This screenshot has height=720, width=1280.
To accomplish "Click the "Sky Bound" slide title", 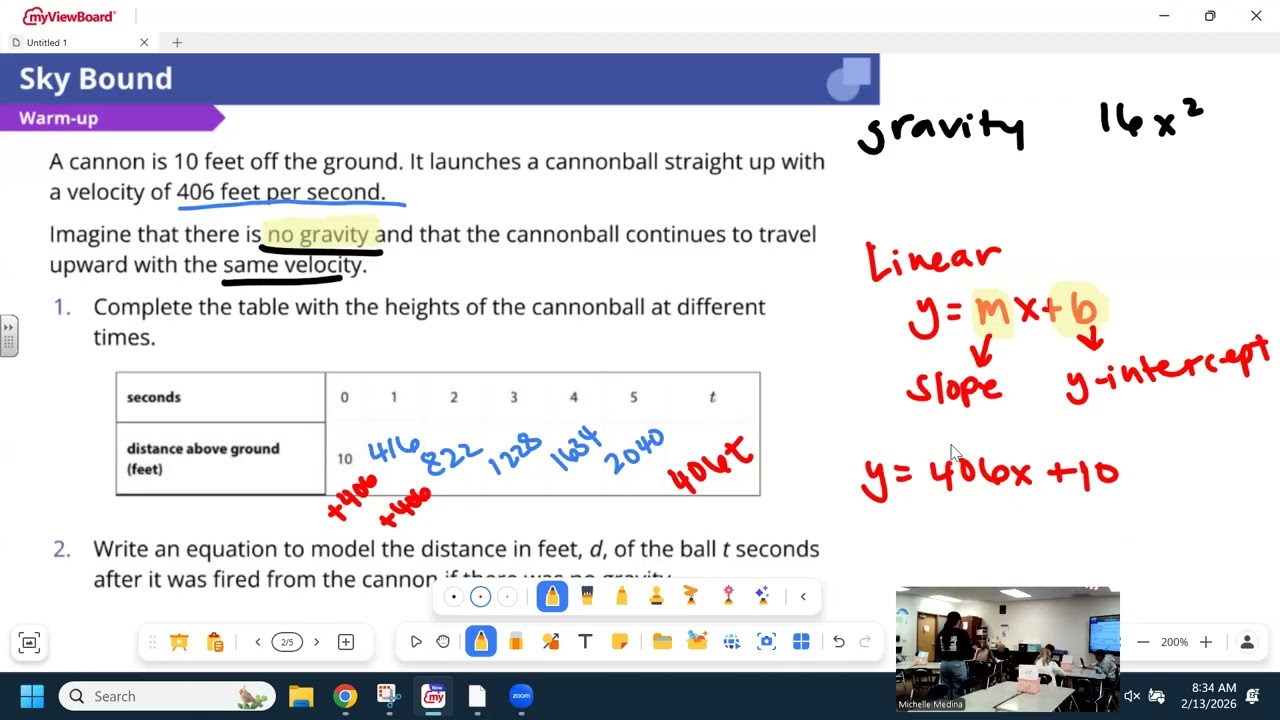I will point(95,79).
